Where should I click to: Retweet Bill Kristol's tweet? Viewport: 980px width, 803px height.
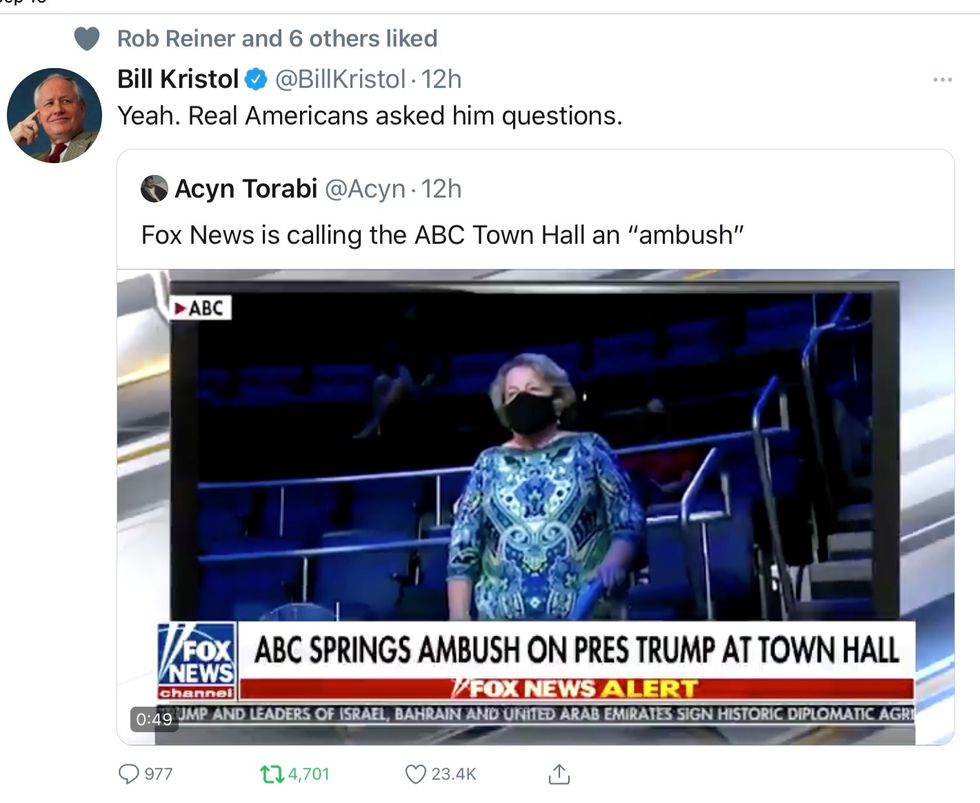[271, 774]
